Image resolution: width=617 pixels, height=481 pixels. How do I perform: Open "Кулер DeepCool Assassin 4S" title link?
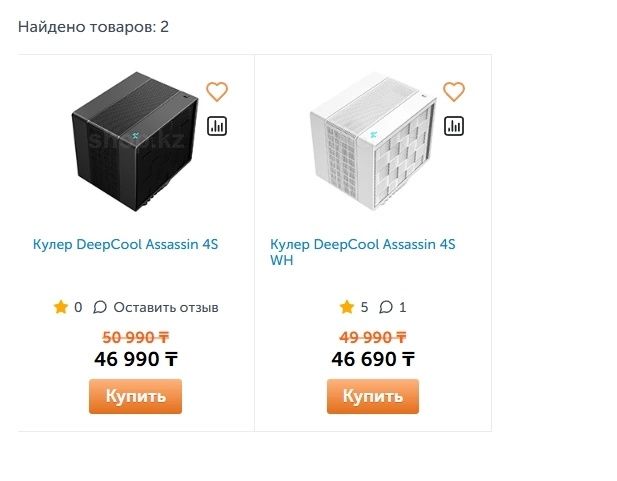tap(125, 244)
